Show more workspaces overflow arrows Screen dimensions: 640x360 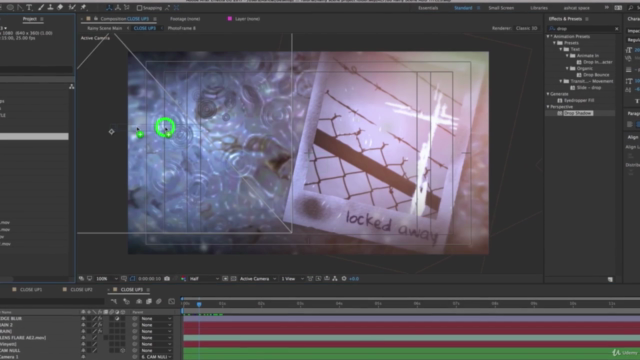[607, 8]
